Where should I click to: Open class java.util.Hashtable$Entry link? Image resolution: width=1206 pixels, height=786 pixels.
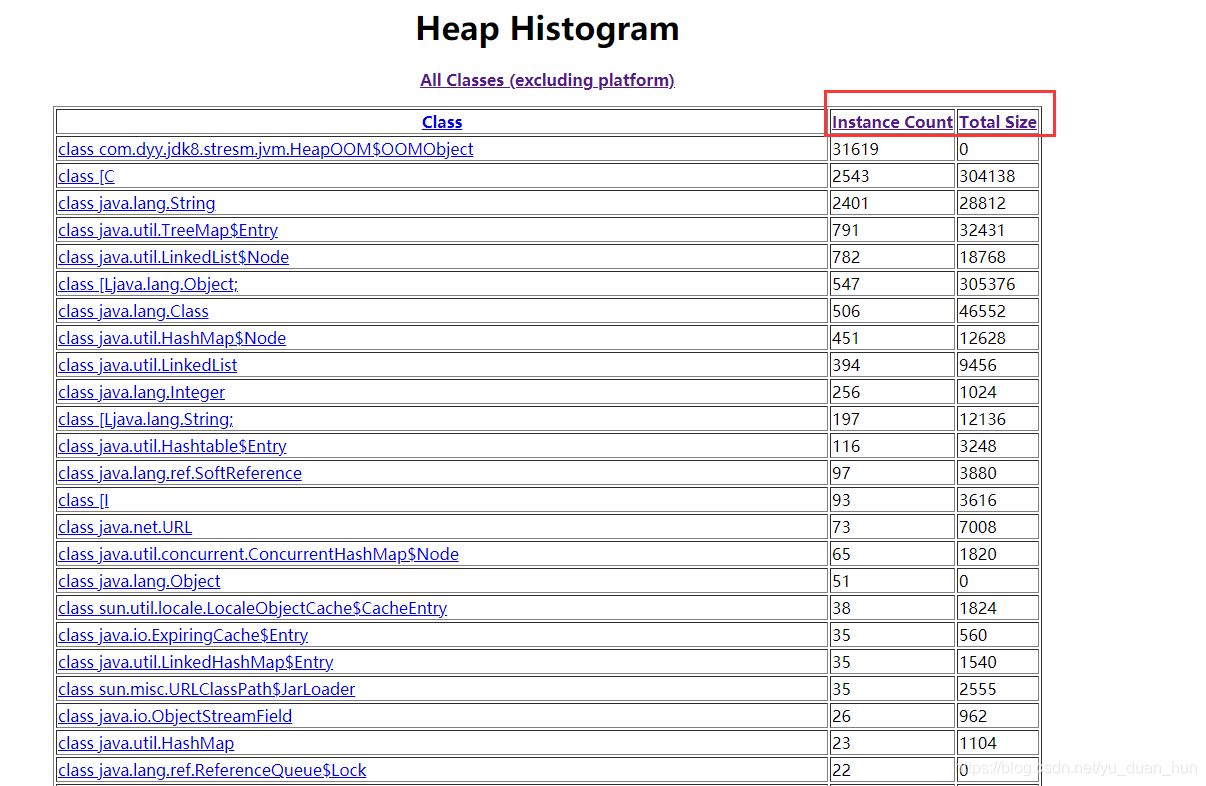point(172,446)
